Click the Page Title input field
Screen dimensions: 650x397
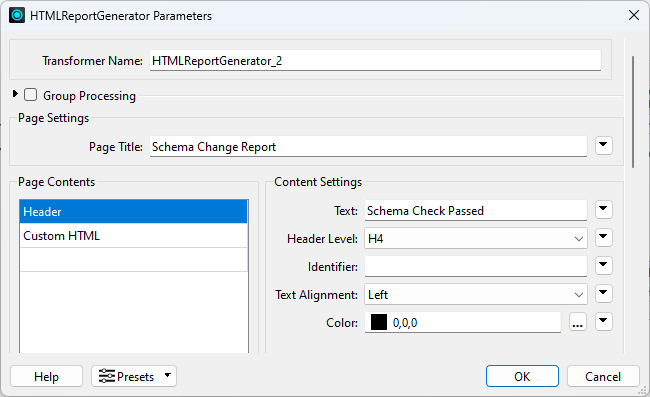tap(368, 146)
